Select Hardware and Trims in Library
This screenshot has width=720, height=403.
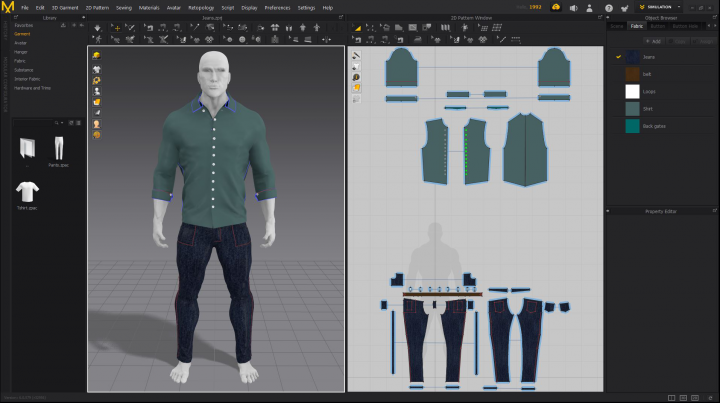33,88
